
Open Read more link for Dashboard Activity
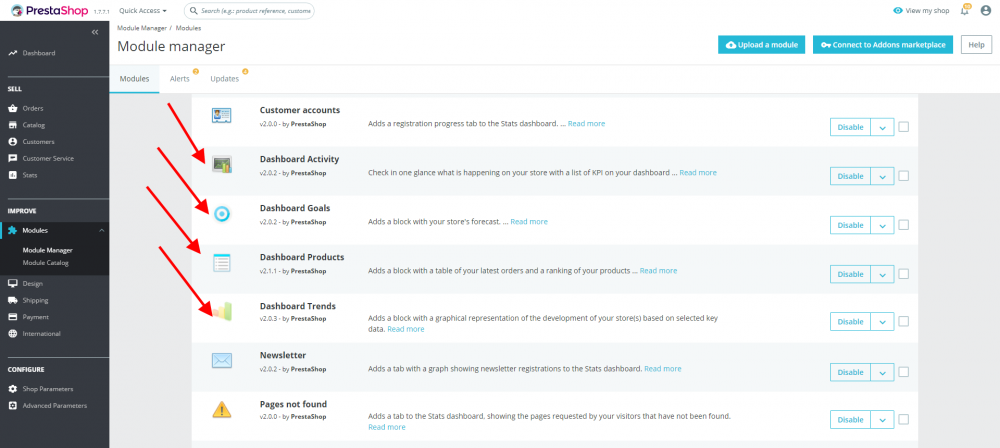pos(698,173)
